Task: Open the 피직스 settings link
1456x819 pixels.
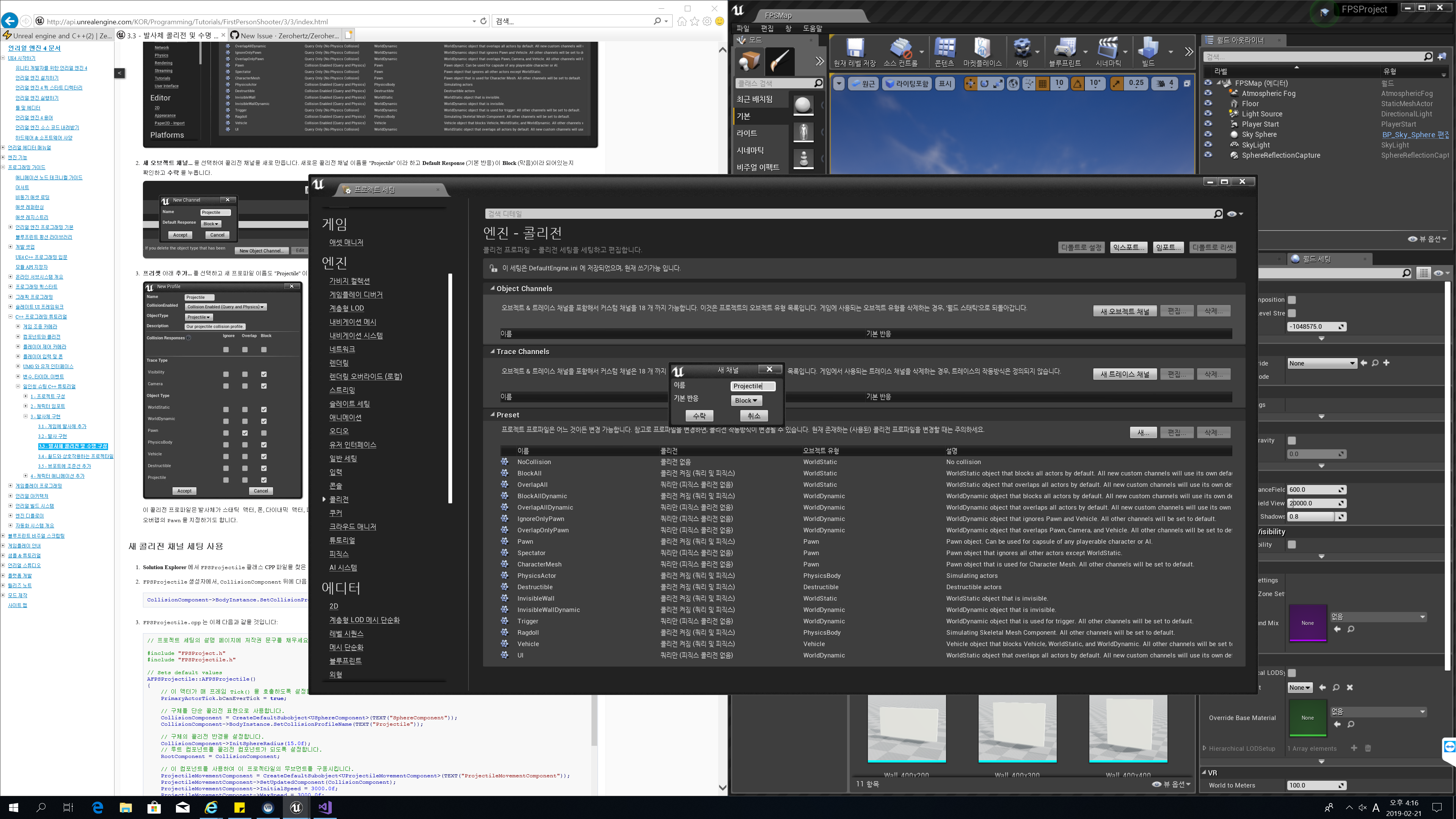Action: click(339, 554)
